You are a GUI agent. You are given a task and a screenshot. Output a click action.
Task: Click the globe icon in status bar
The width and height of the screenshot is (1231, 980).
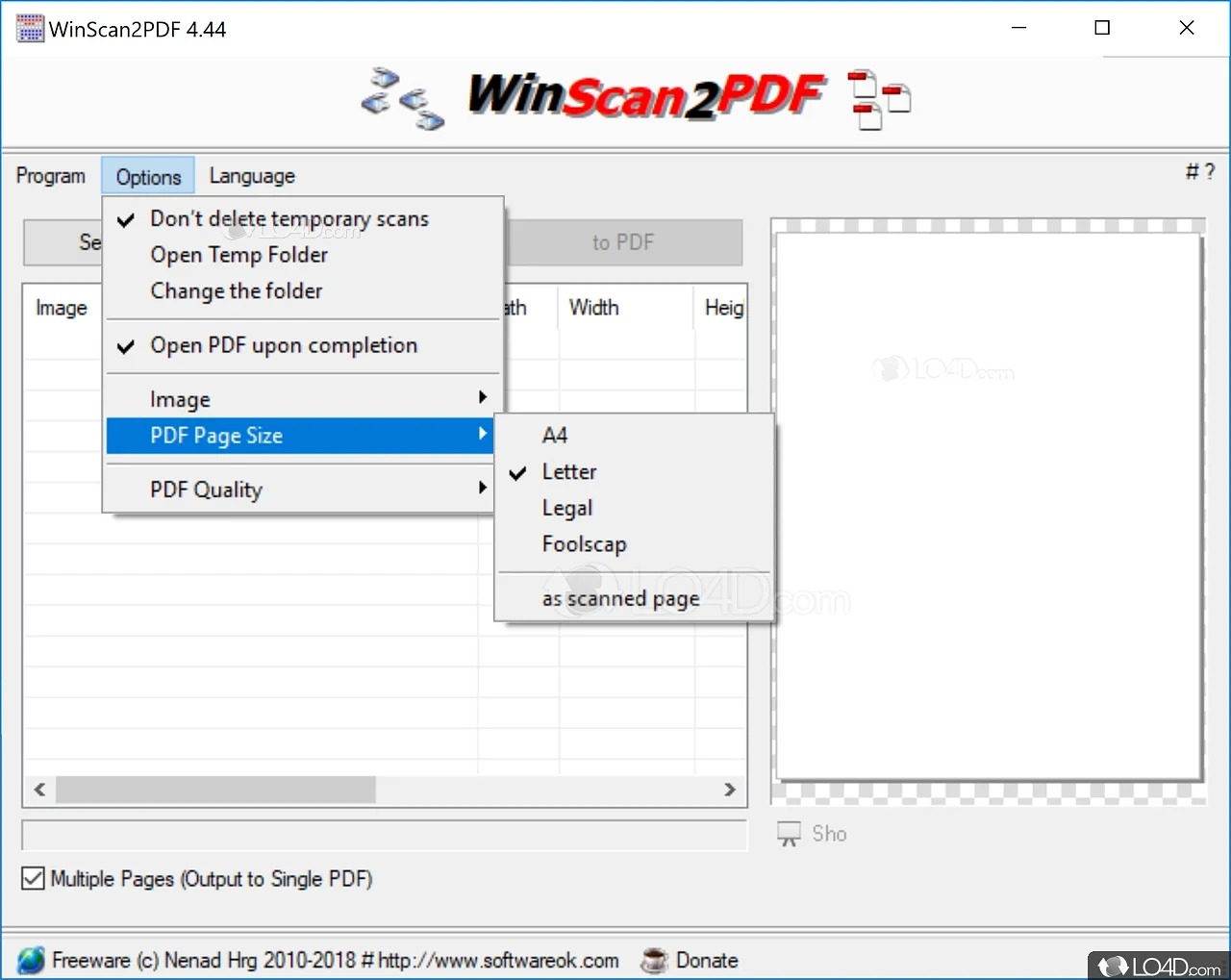click(31, 960)
